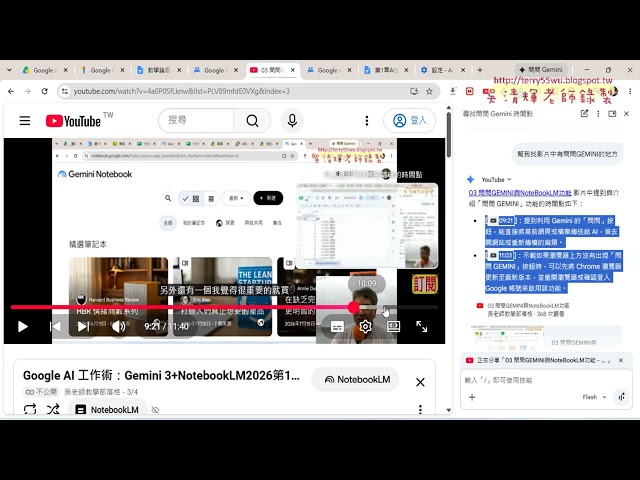Jump to the 09:21 timestamp chip
The image size is (640, 480).
(x=501, y=221)
